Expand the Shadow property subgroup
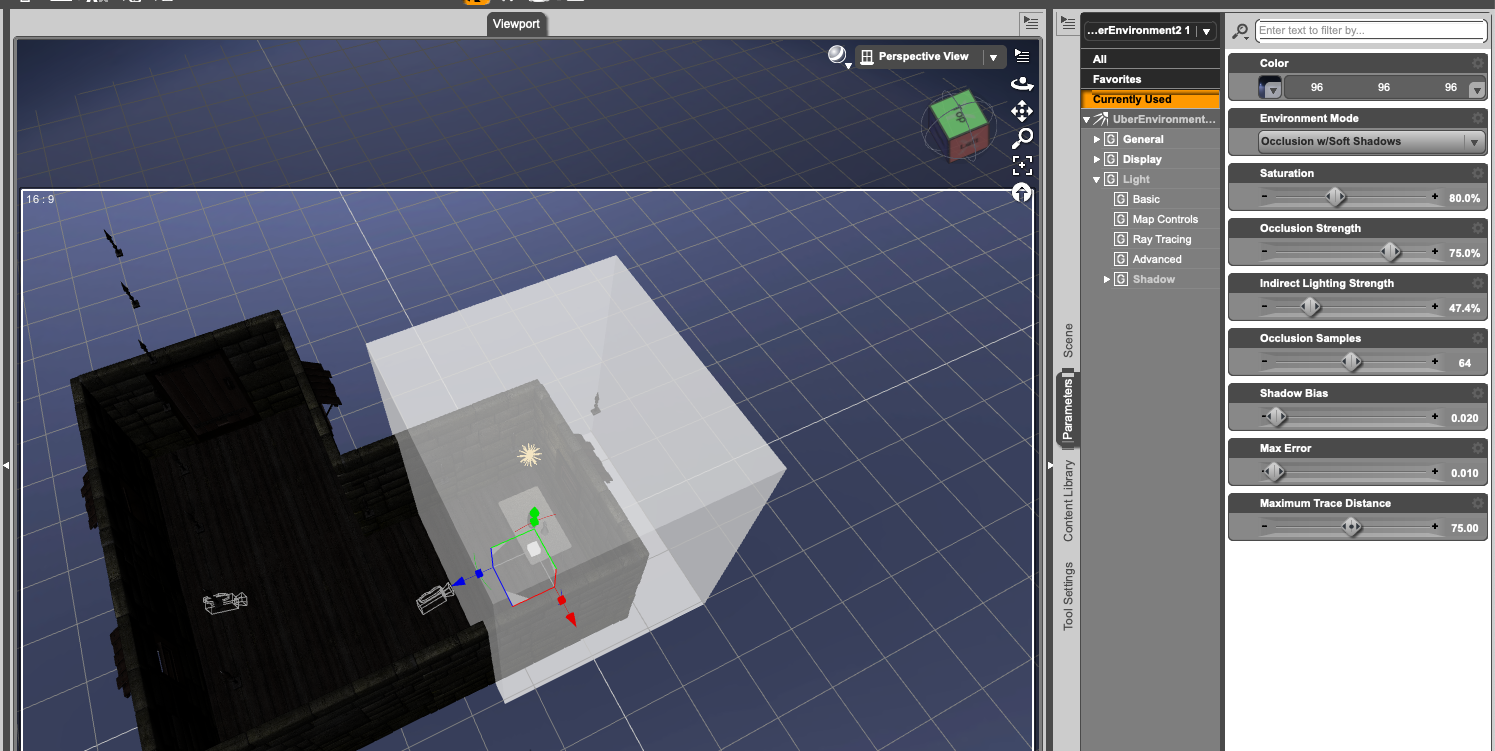 (1107, 280)
